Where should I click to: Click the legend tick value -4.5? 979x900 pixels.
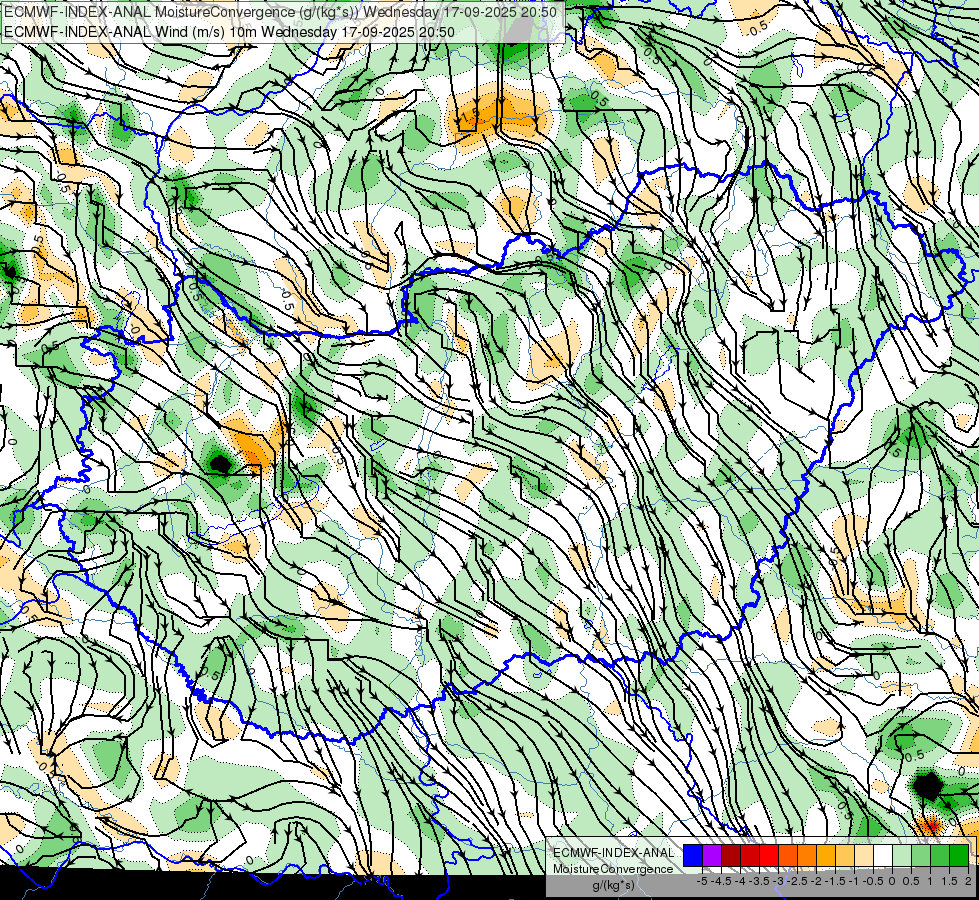coord(721,881)
